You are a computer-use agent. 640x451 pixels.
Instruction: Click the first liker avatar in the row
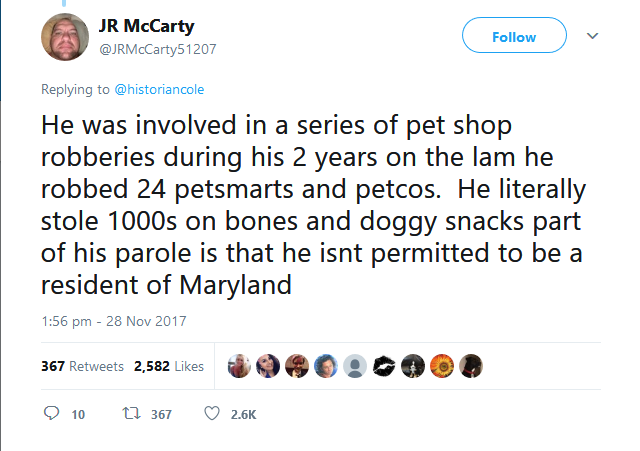tap(240, 366)
